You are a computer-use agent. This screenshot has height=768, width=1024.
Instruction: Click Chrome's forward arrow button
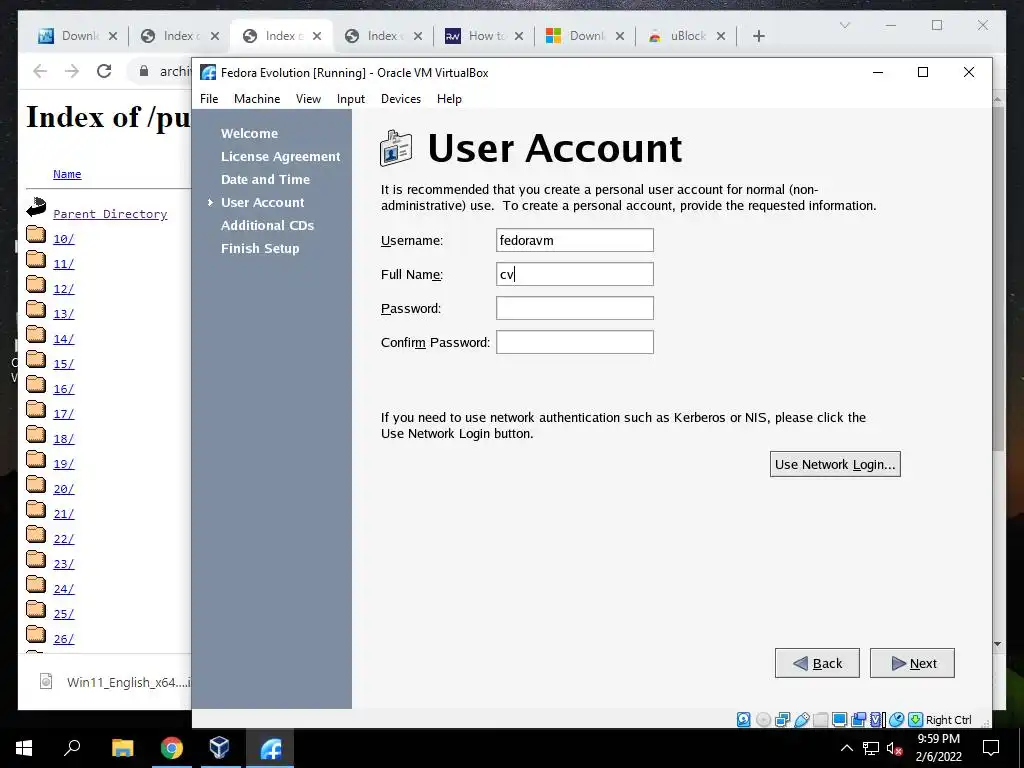click(x=72, y=71)
